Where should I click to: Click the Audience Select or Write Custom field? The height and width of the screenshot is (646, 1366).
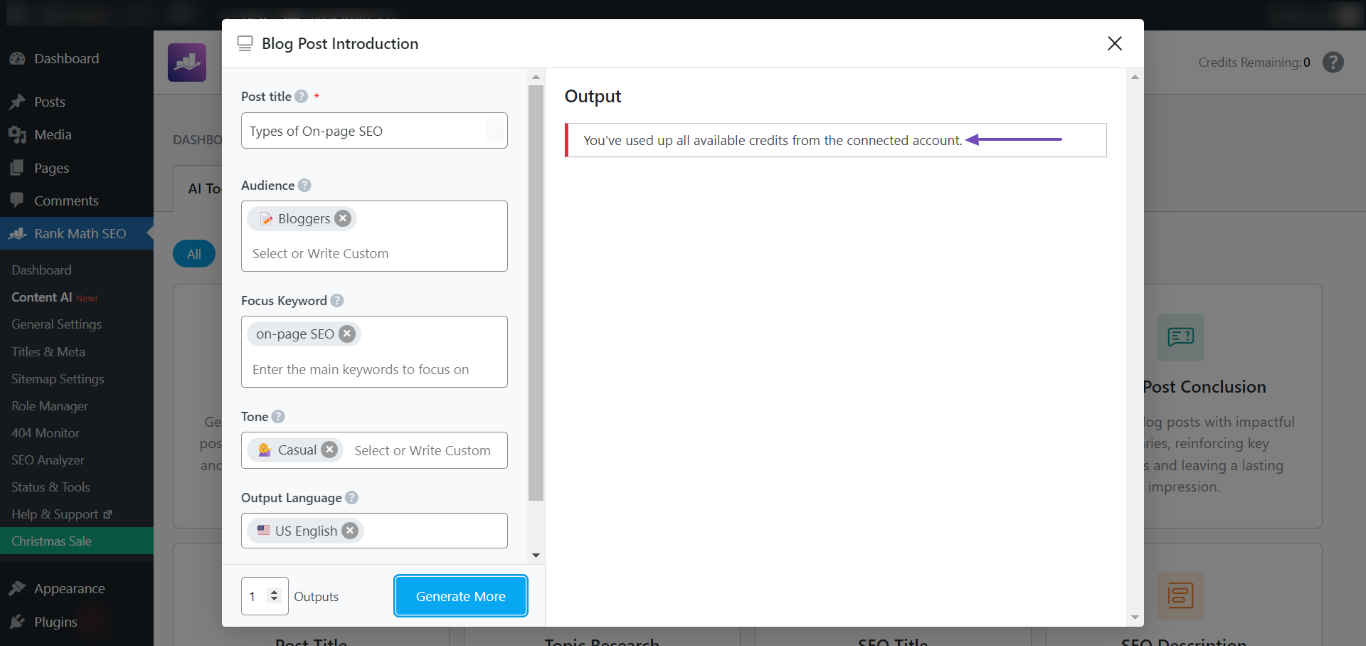coord(374,254)
